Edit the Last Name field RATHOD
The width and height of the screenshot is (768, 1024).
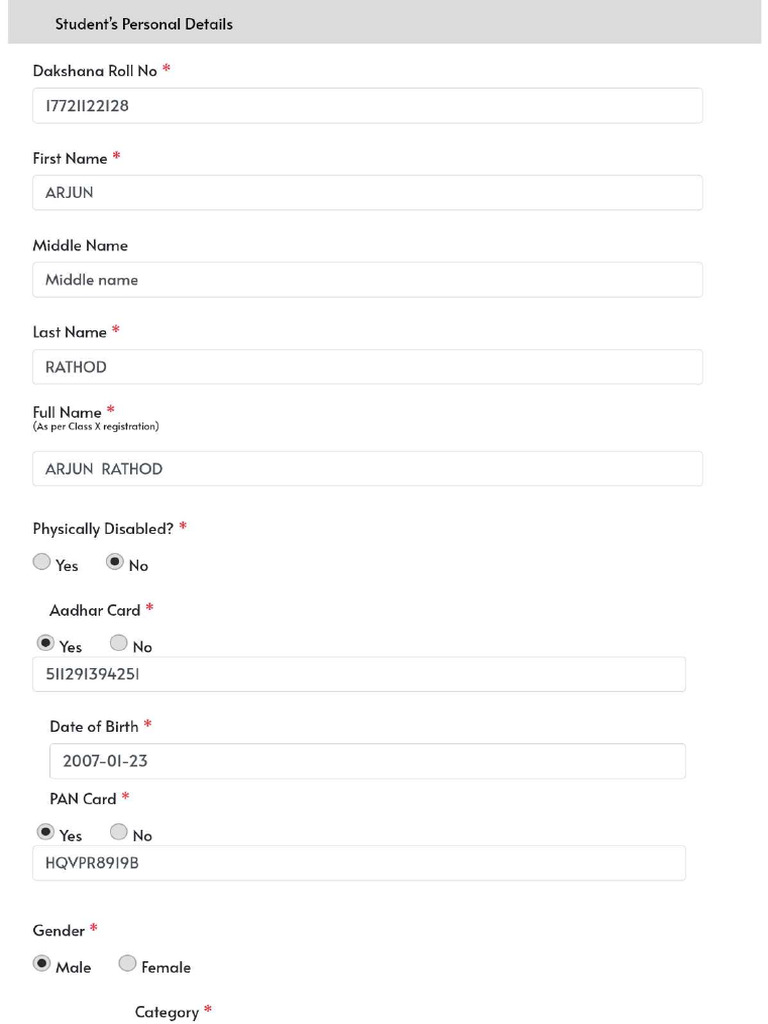(x=368, y=367)
